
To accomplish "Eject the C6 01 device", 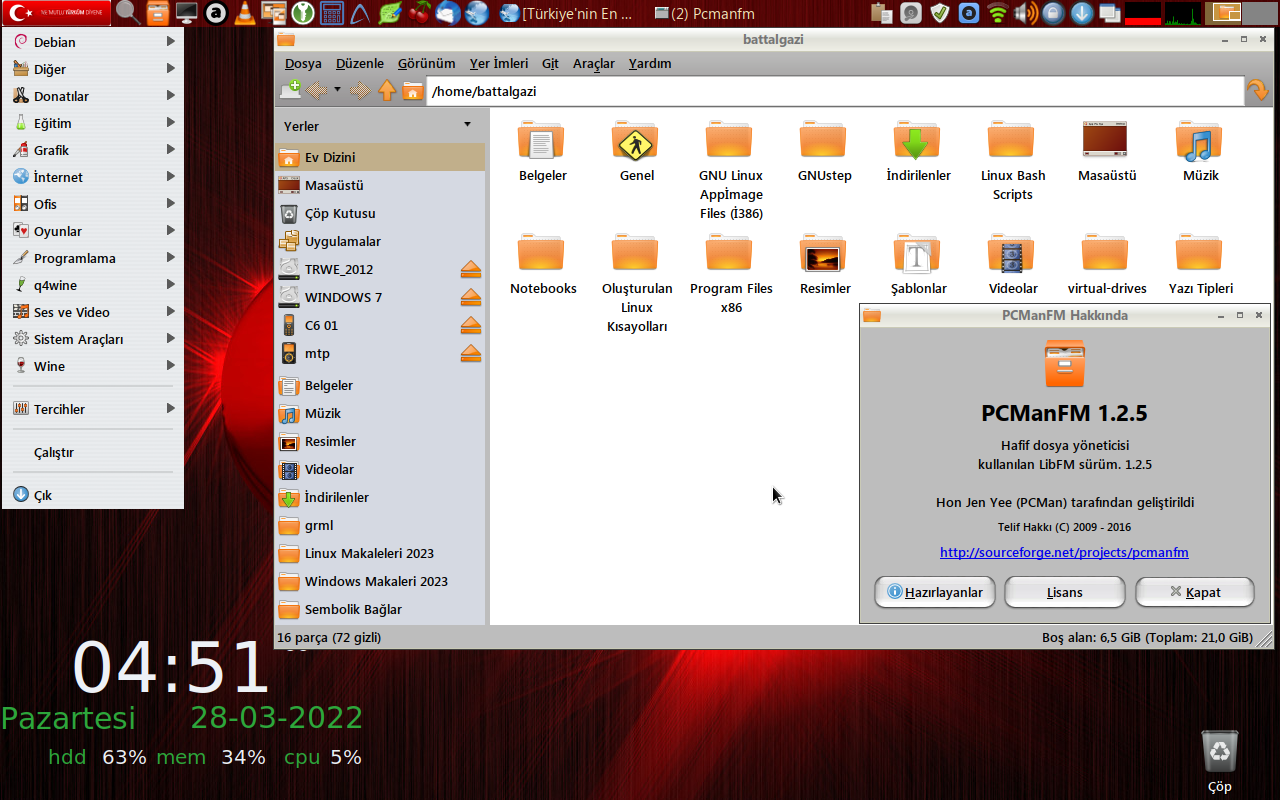I will (x=471, y=325).
